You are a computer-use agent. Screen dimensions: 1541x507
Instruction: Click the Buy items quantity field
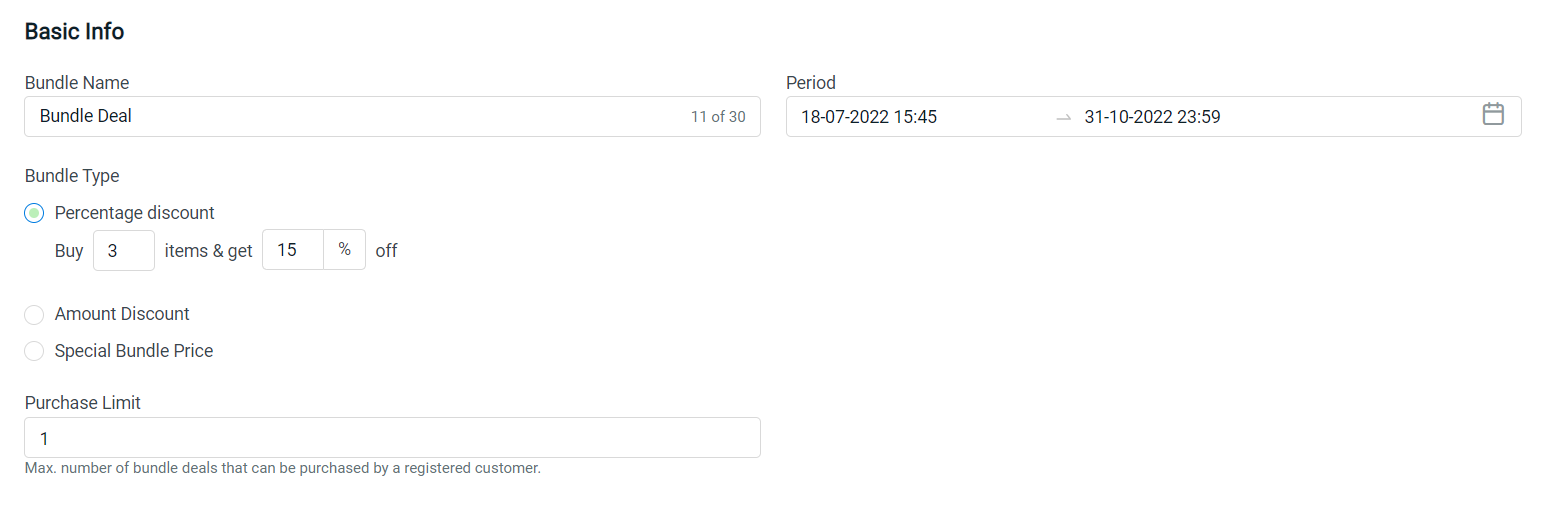tap(123, 250)
